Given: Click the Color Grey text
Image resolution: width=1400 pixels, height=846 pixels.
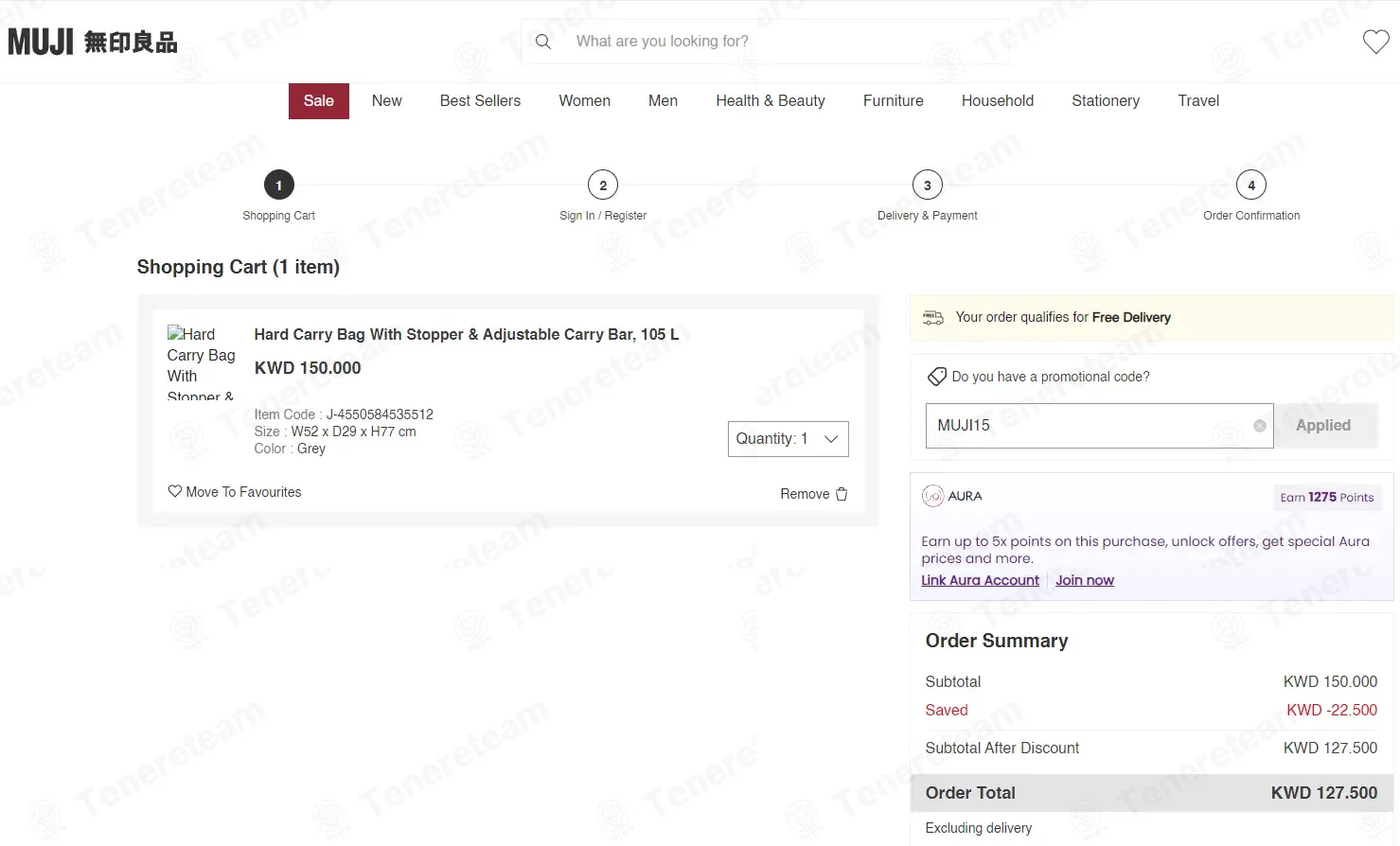Looking at the screenshot, I should (x=290, y=449).
